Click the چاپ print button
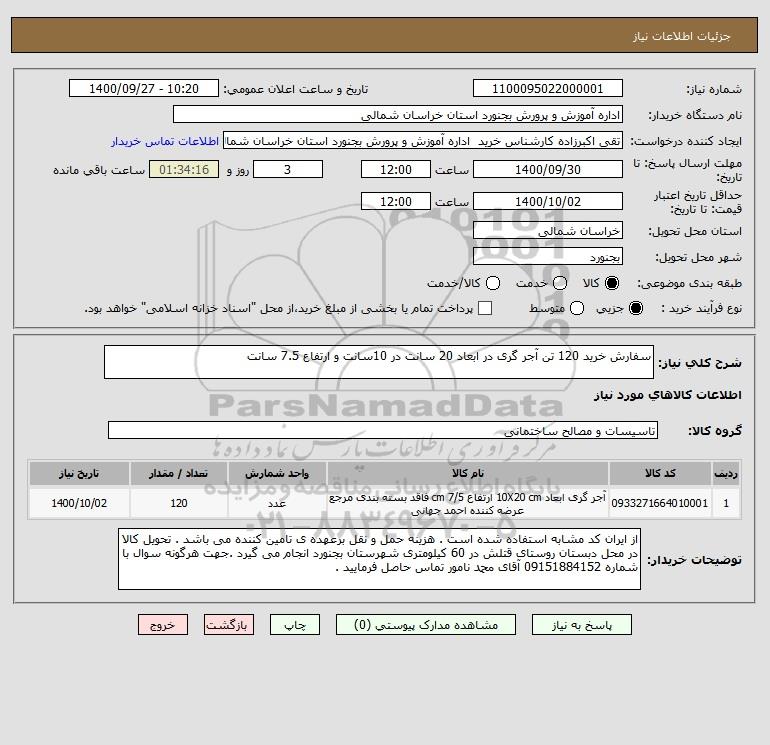This screenshot has height=745, width=770. tap(295, 625)
